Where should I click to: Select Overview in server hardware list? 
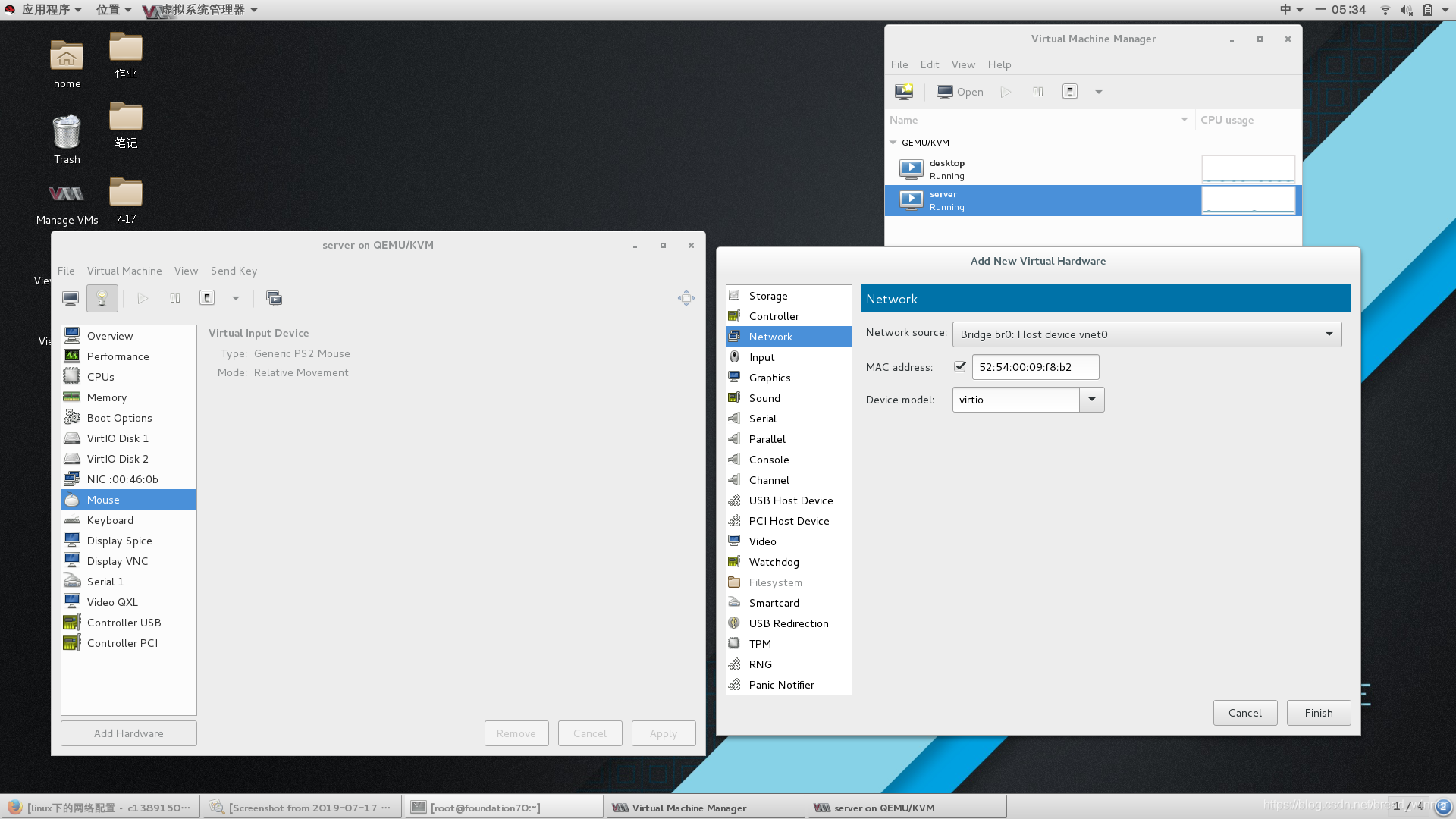(x=128, y=336)
